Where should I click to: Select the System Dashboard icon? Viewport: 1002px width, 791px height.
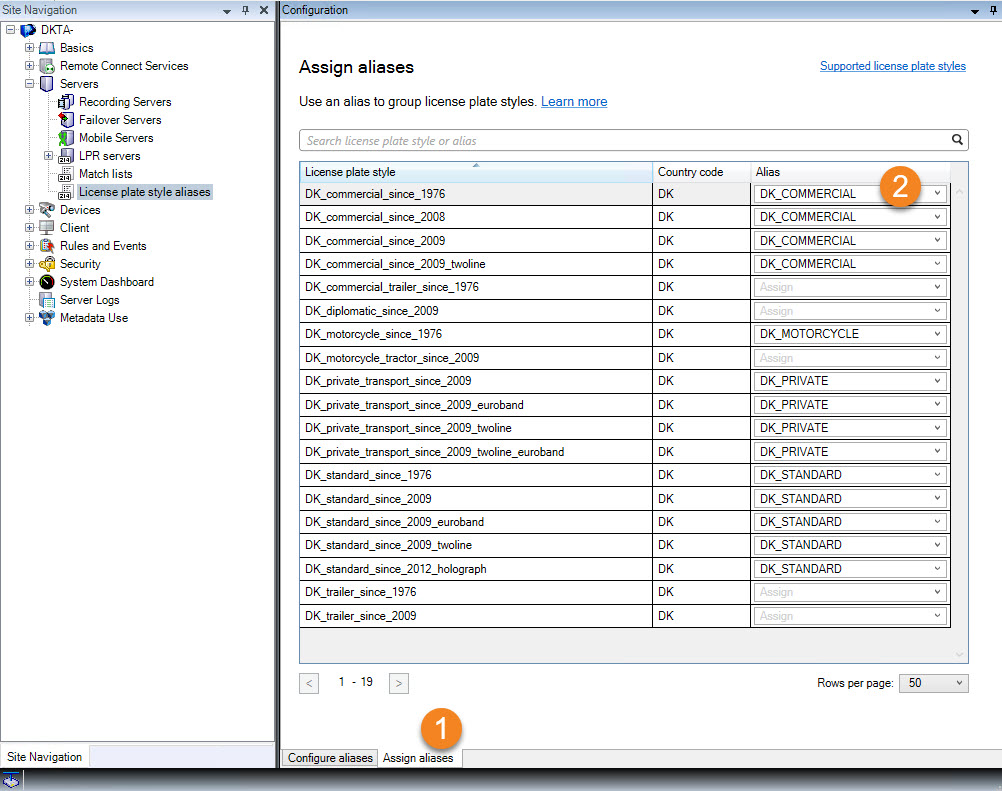pos(47,282)
